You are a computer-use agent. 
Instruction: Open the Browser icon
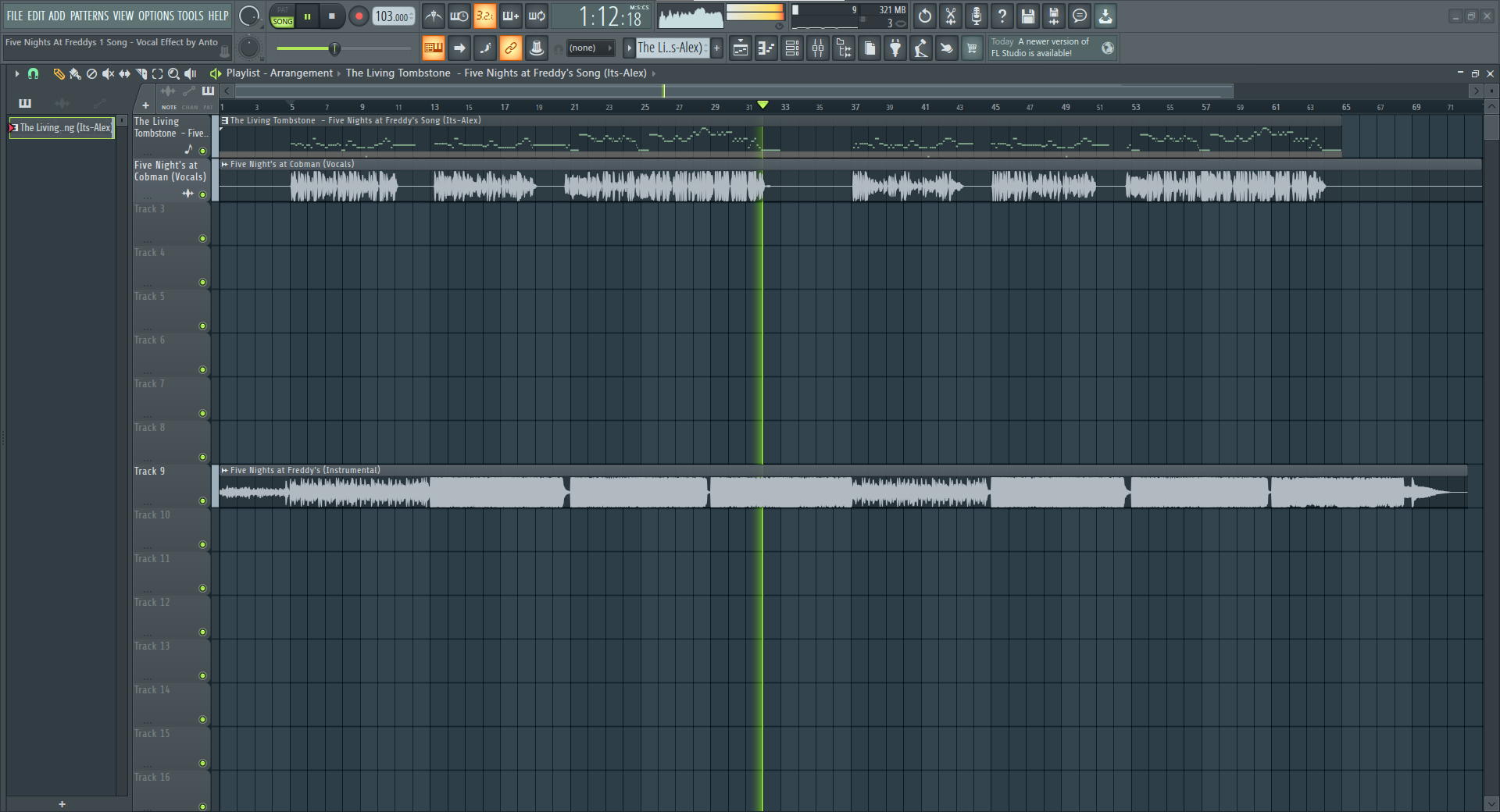844,48
